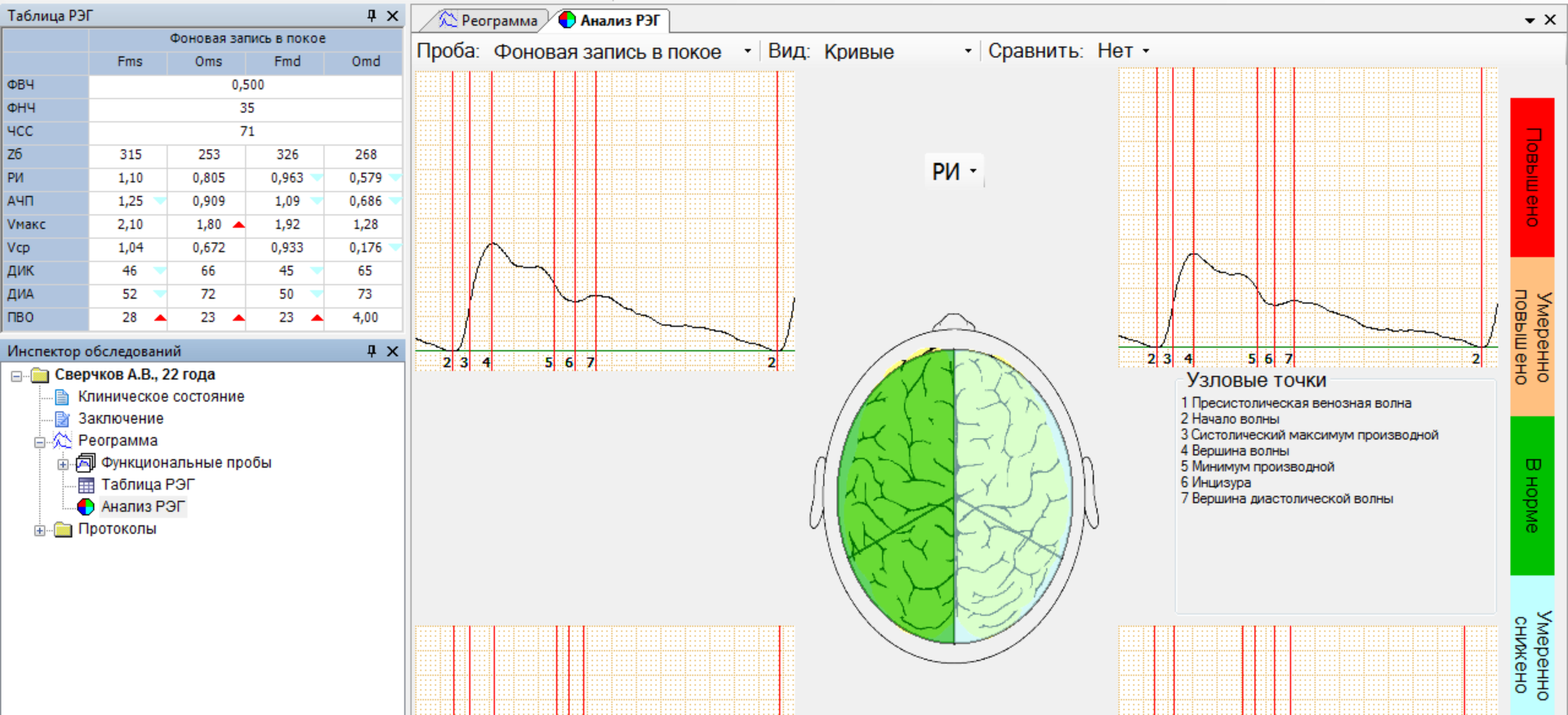Collapse the Сверчков А.В. patient node
Screen dimensions: 1568x715
16,375
